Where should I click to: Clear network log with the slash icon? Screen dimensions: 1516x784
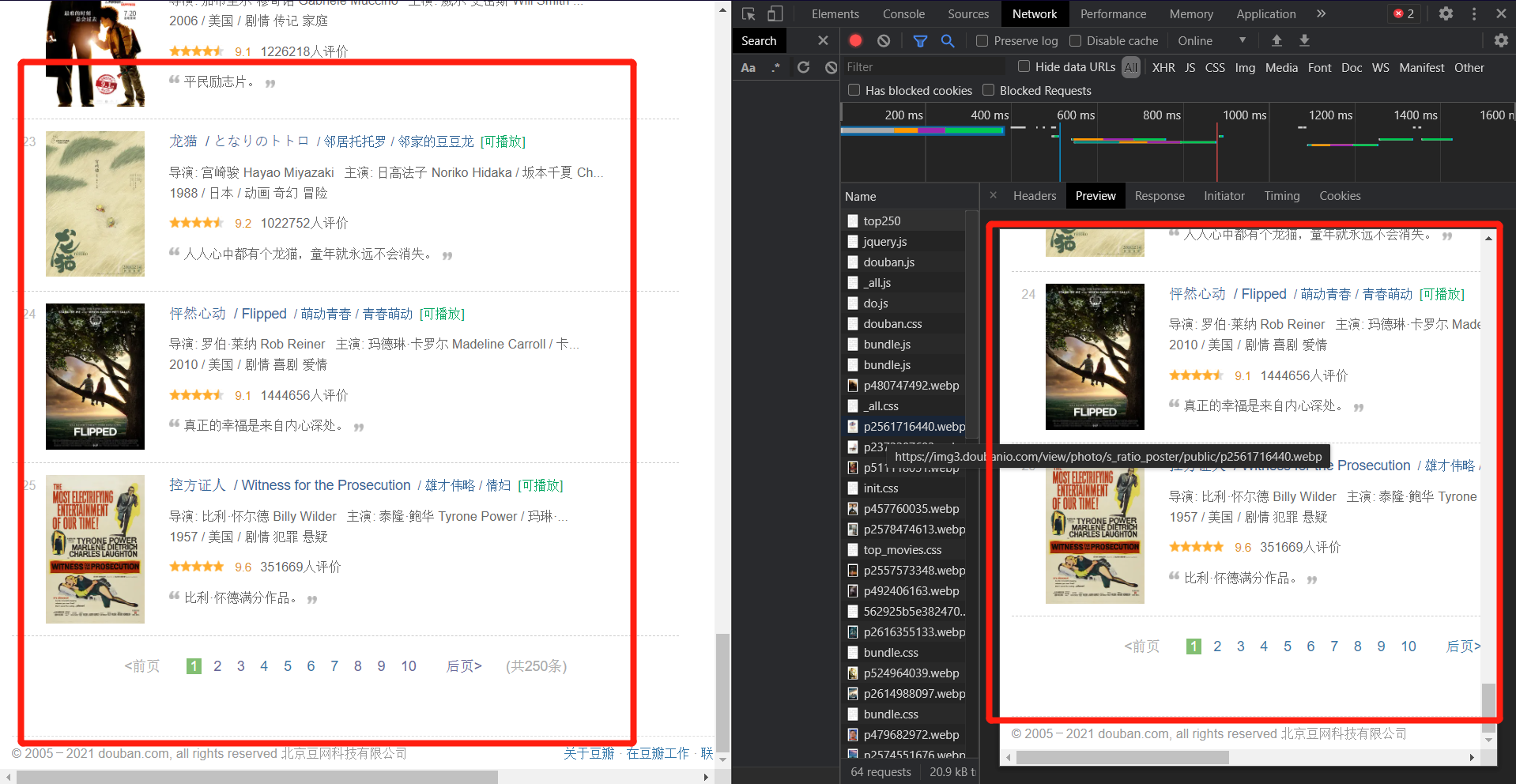(883, 40)
